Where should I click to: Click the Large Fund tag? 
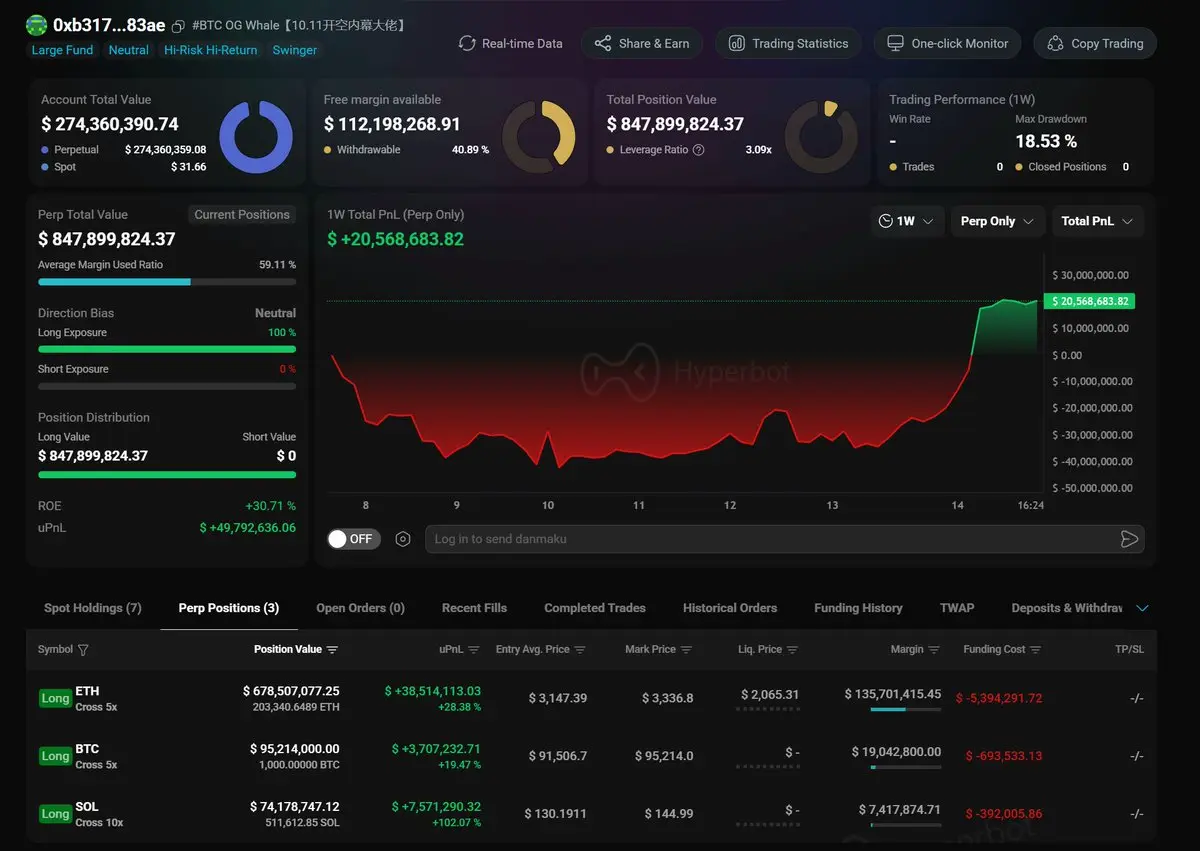(x=62, y=50)
